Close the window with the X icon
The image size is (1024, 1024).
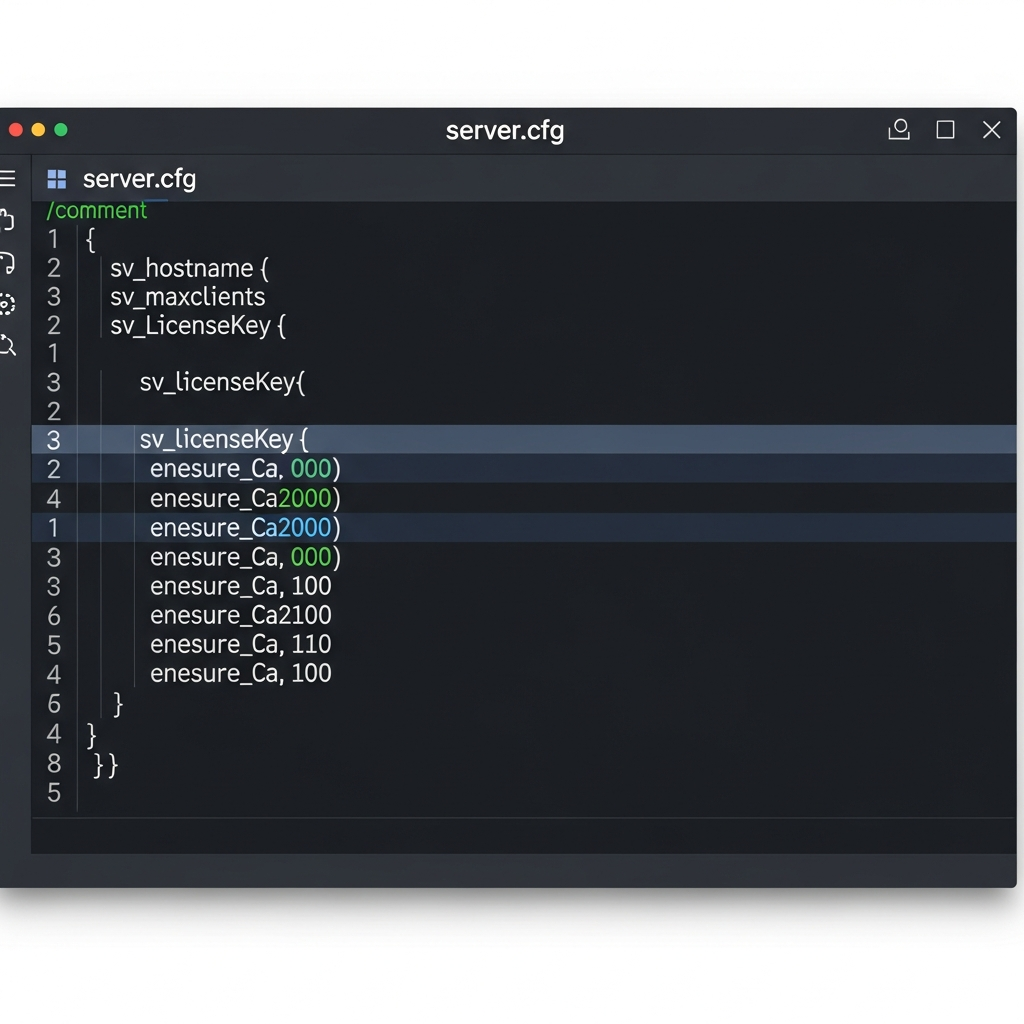[991, 130]
